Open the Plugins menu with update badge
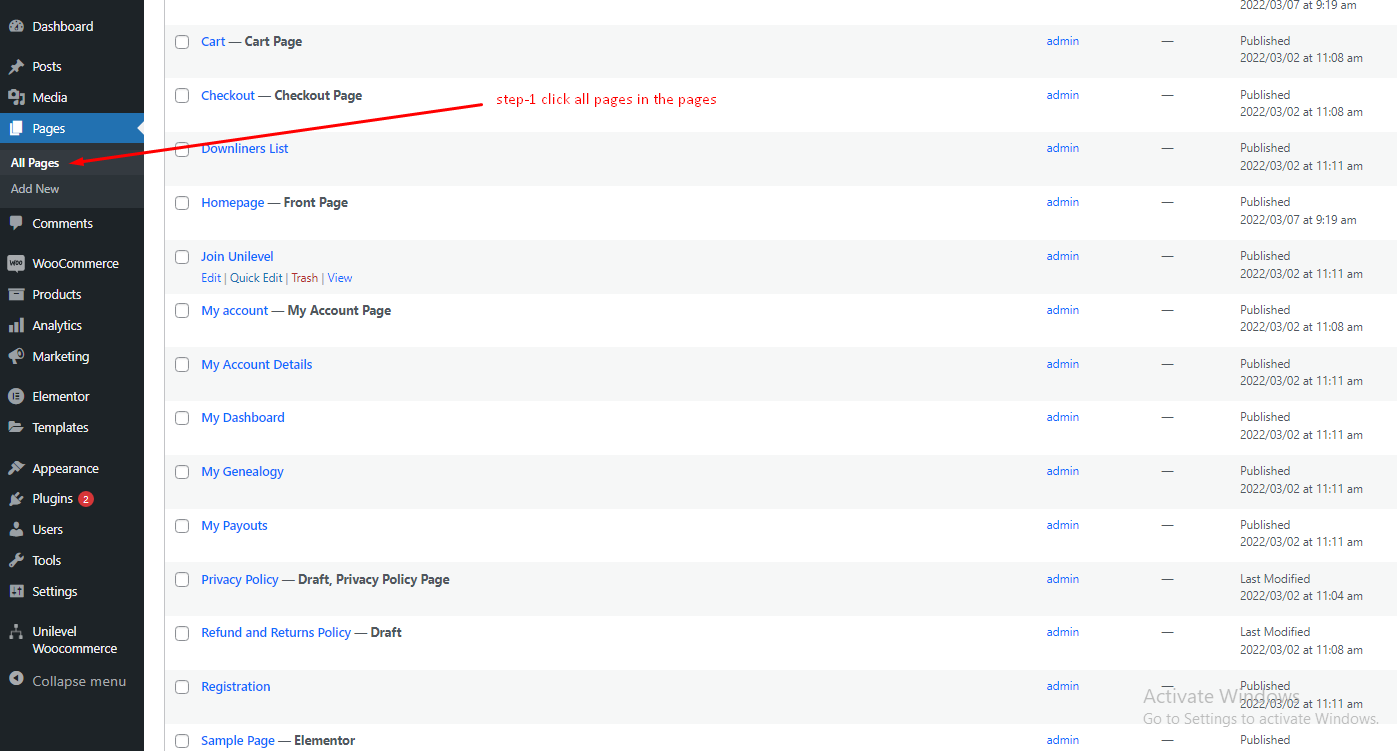The width and height of the screenshot is (1397, 751). [x=53, y=499]
